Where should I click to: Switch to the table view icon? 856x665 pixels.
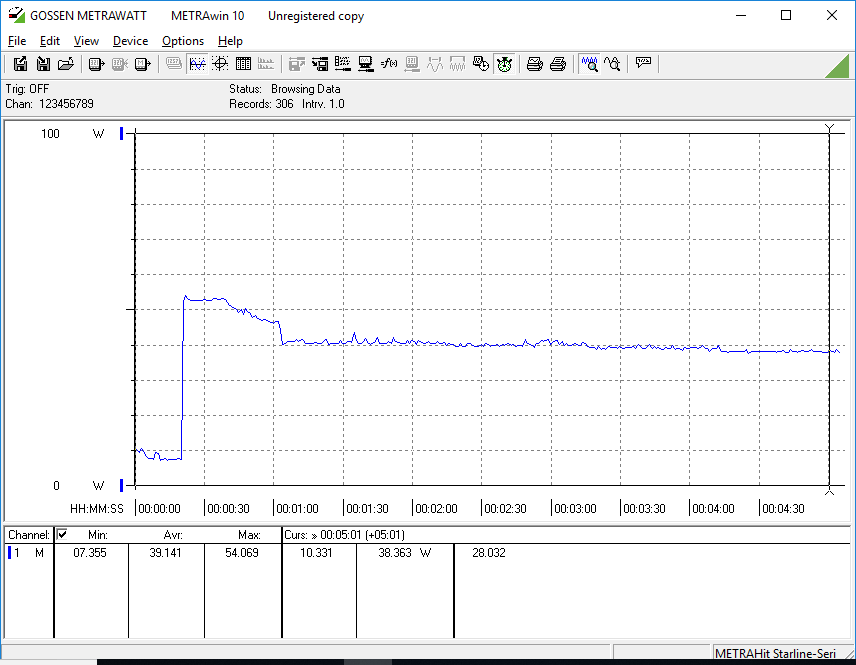tap(243, 64)
